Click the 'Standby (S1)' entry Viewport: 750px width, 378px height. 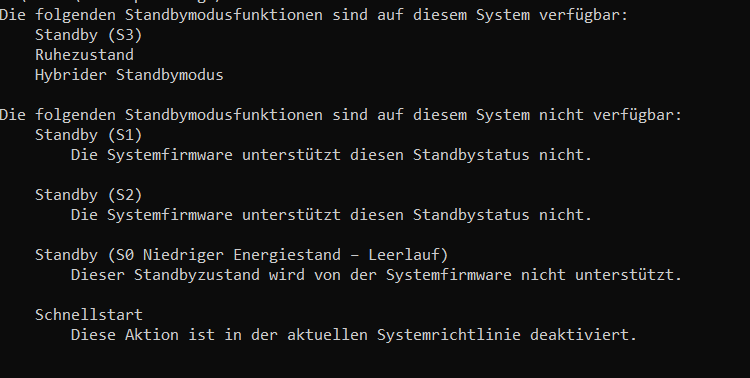(89, 135)
